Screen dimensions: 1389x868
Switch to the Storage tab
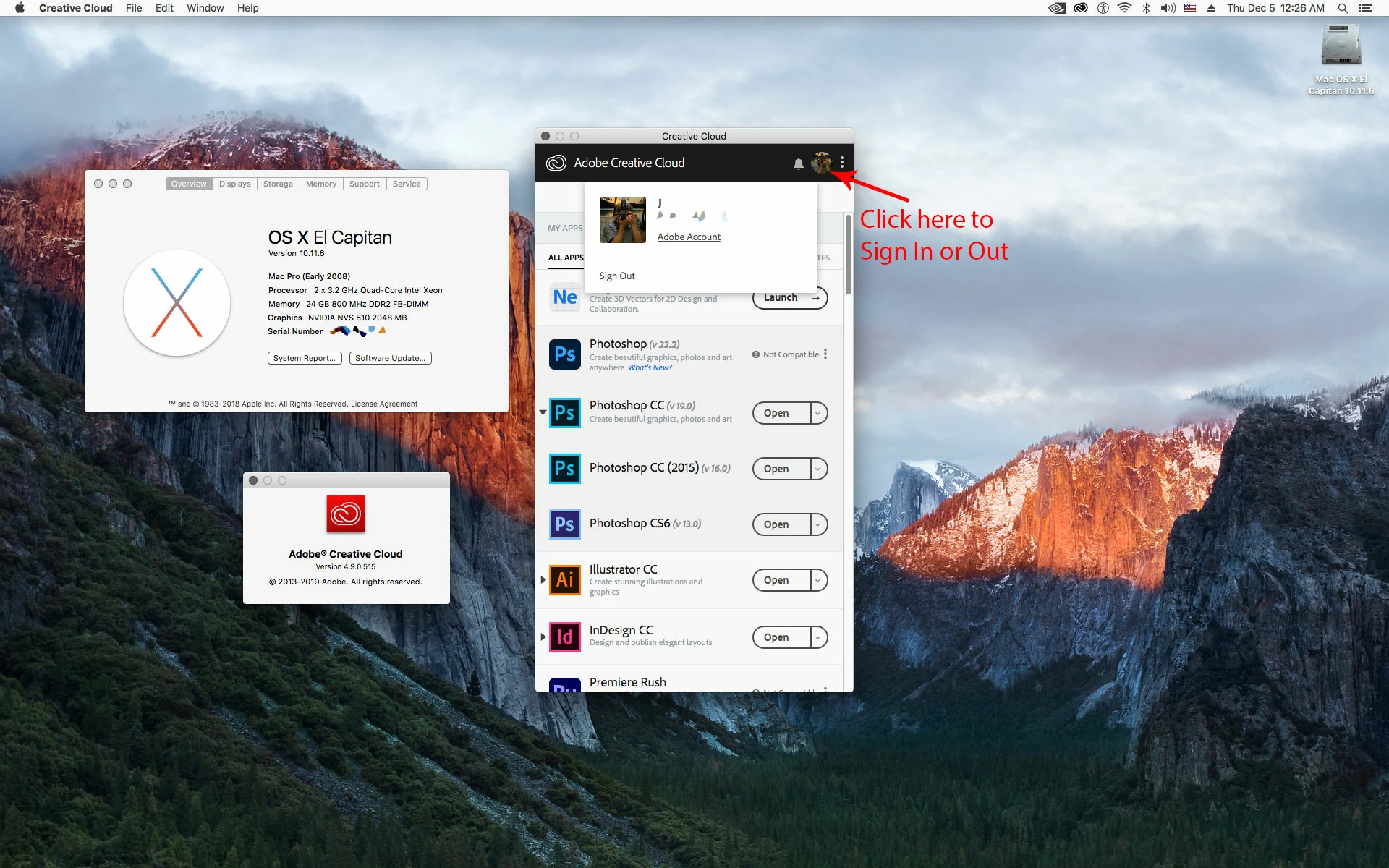click(278, 184)
